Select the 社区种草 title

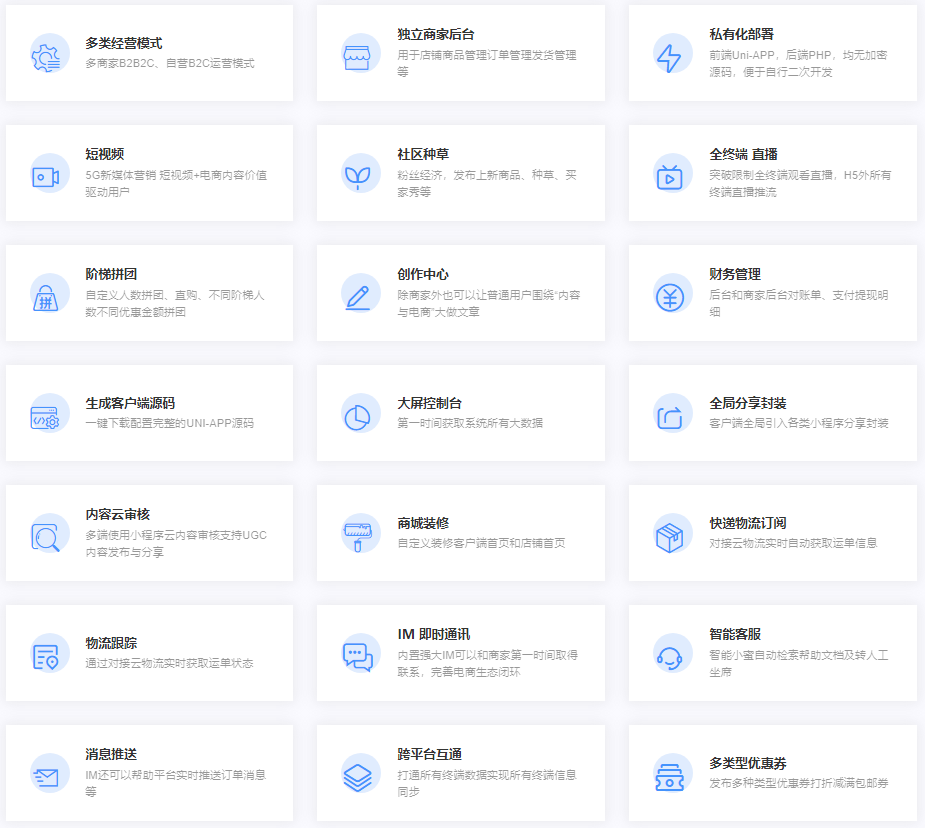click(x=423, y=154)
